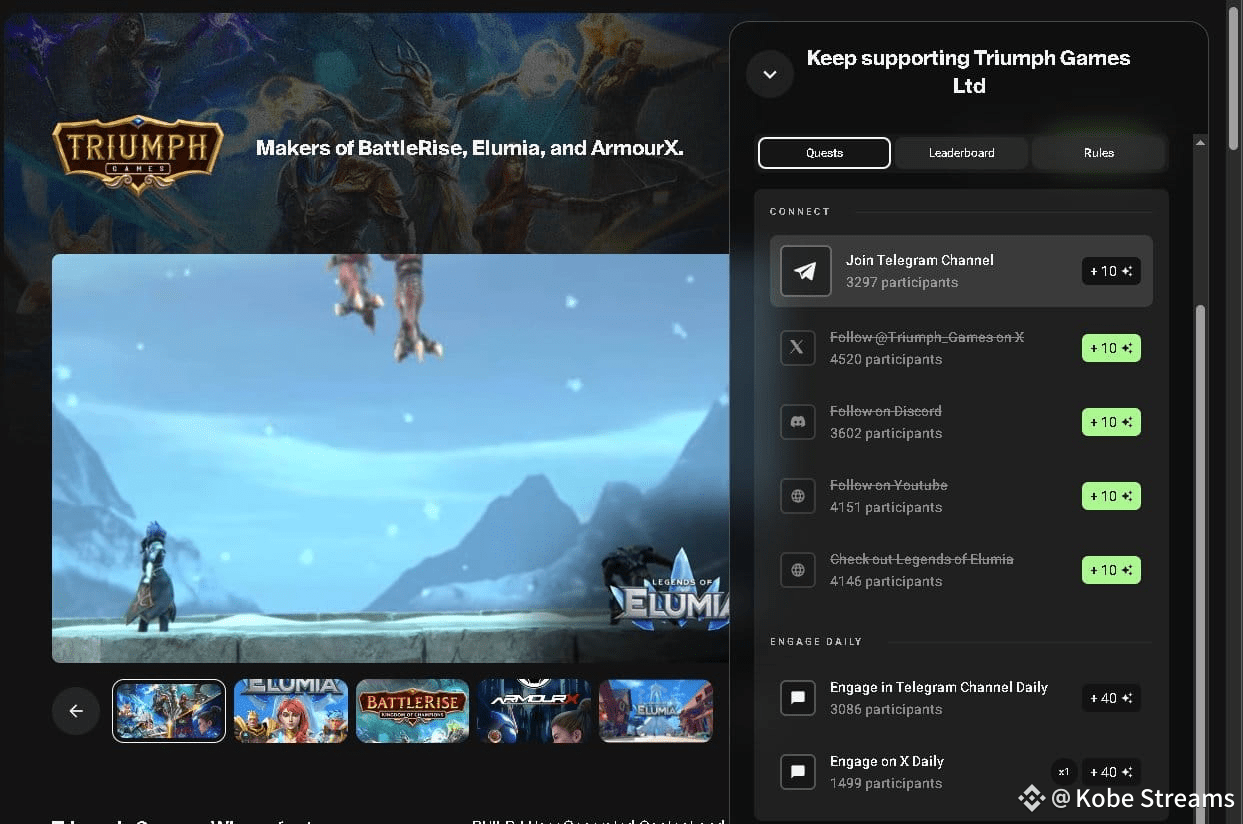This screenshot has width=1243, height=824.
Task: Click chat icon for Engage on X Daily
Action: pyautogui.click(x=797, y=772)
